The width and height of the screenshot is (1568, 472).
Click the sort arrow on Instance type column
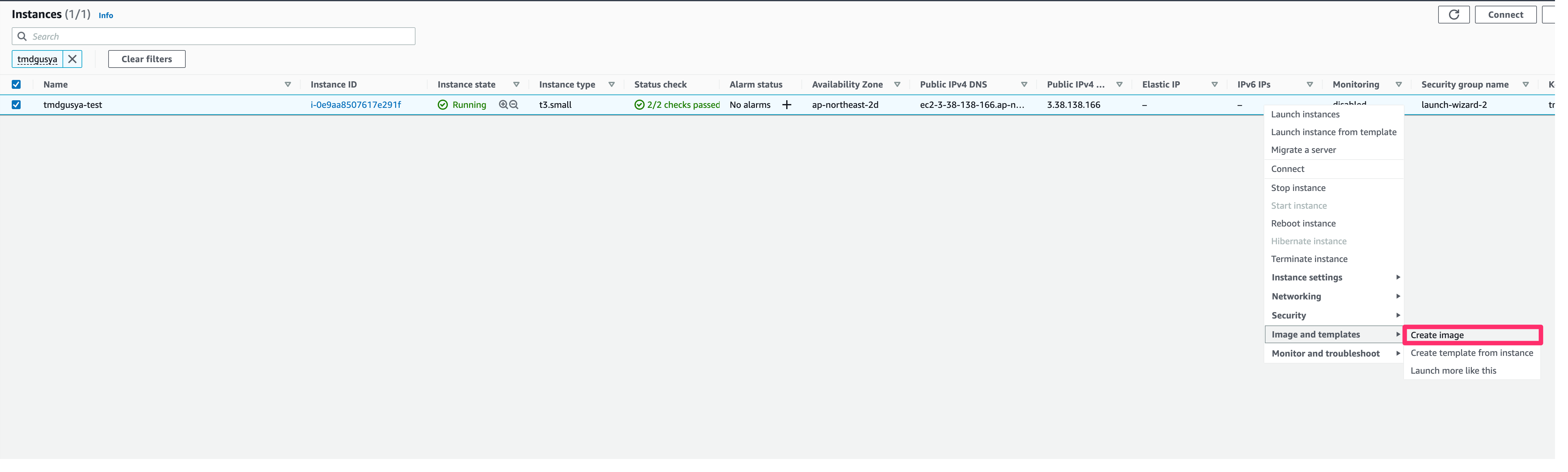(611, 85)
